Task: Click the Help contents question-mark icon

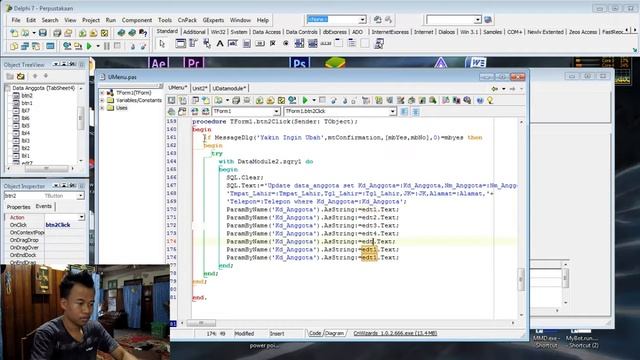Action: click(x=143, y=33)
